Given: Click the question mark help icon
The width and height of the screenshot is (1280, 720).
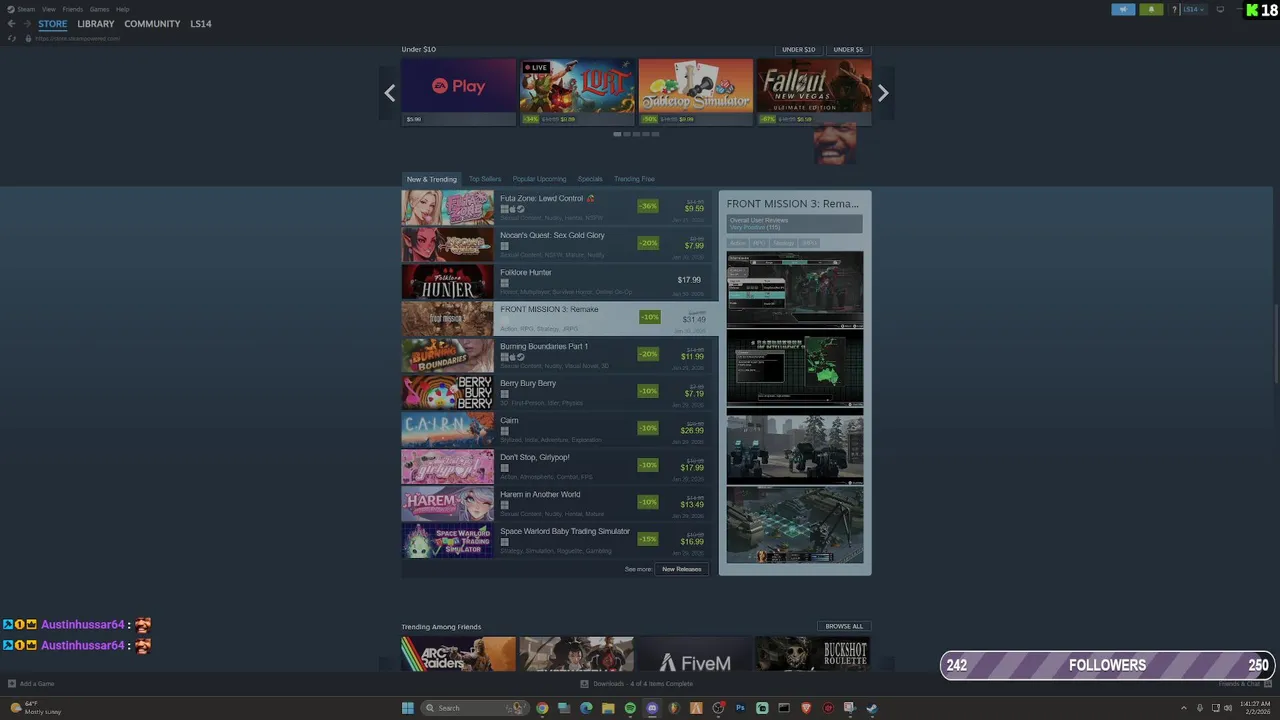Looking at the screenshot, I should click(1174, 9).
